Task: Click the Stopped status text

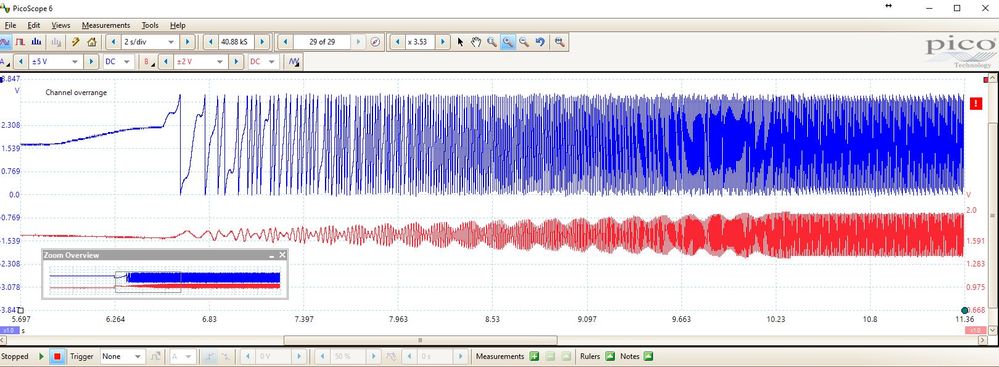Action: coord(15,357)
